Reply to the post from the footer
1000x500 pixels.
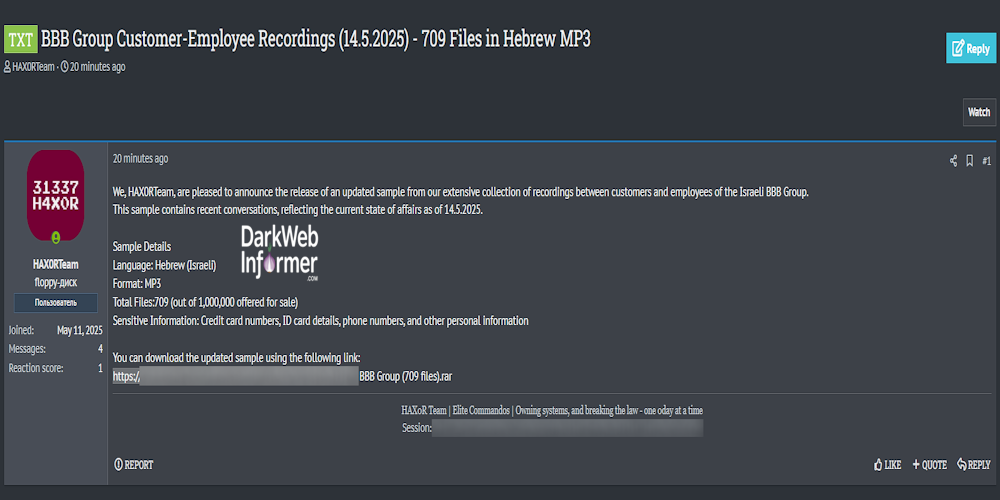pos(974,465)
